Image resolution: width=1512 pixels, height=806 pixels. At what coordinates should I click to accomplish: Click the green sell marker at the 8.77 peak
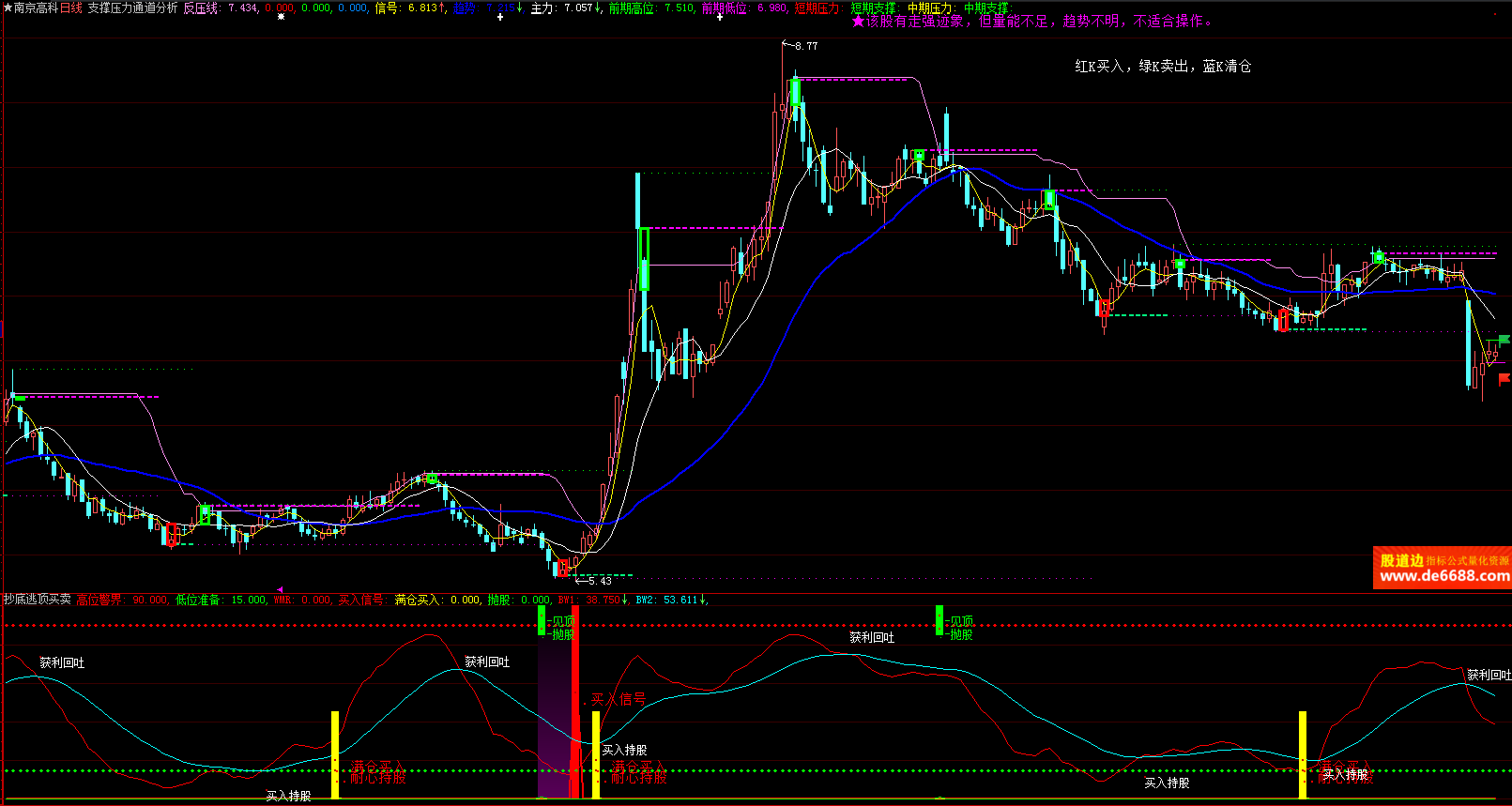pyautogui.click(x=795, y=92)
